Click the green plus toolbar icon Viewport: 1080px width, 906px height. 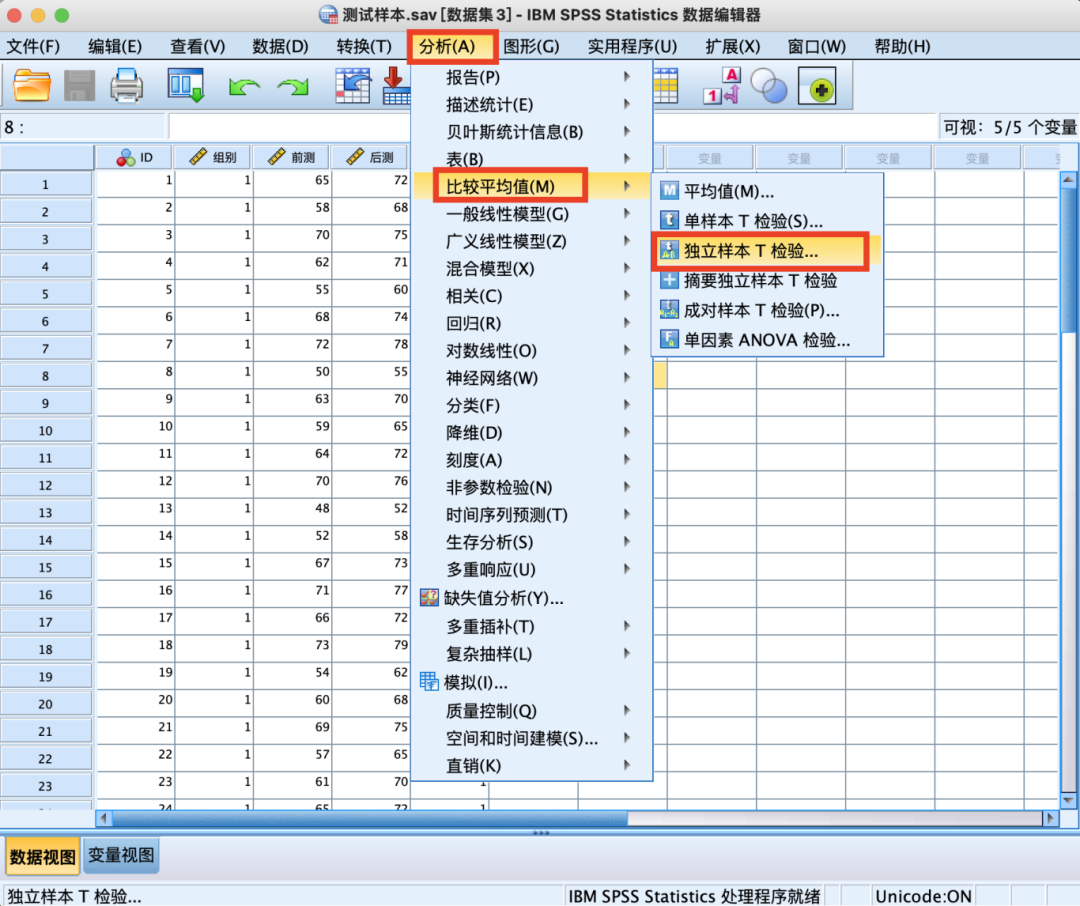(817, 88)
